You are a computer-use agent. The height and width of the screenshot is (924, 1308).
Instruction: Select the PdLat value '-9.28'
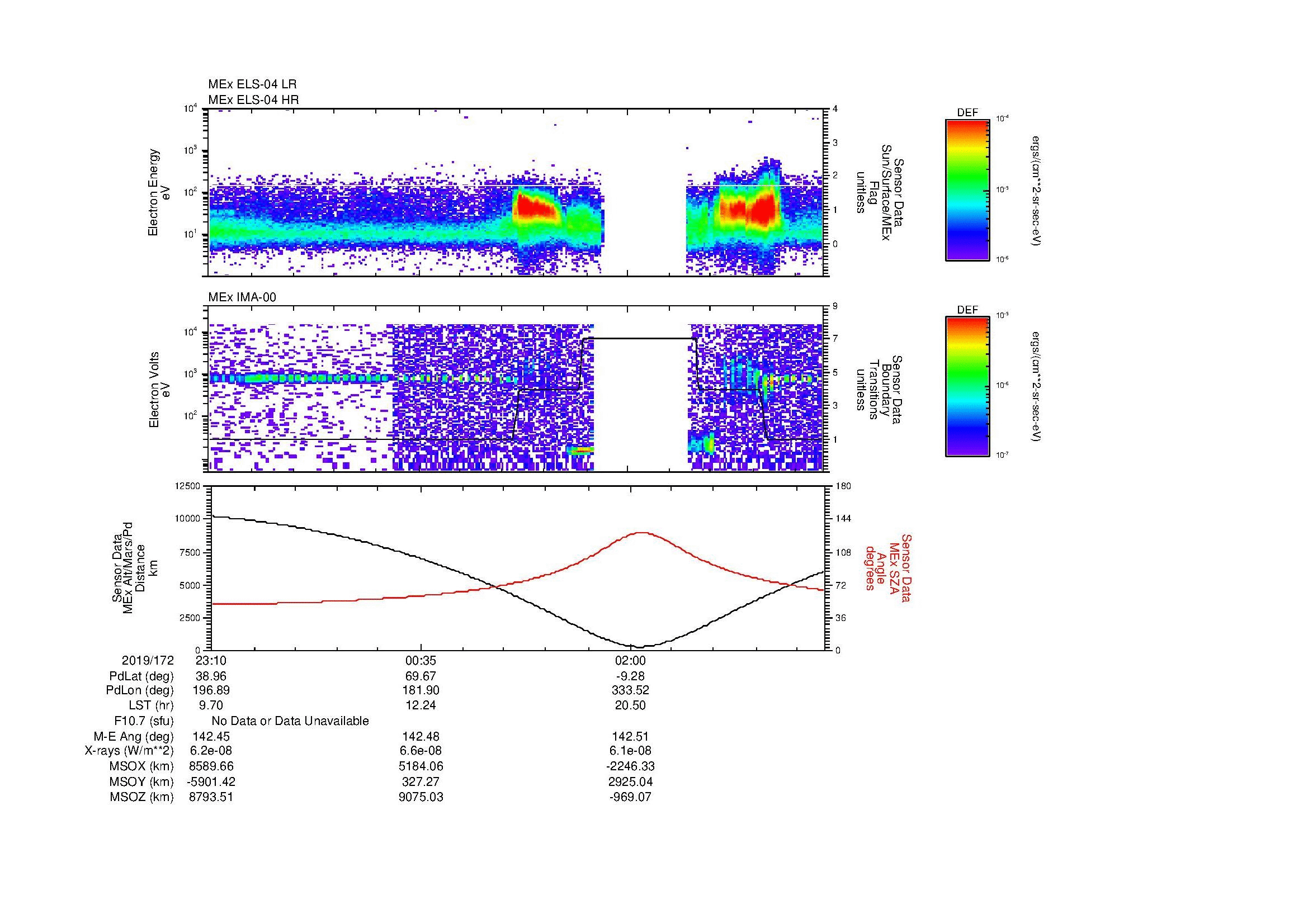[631, 676]
